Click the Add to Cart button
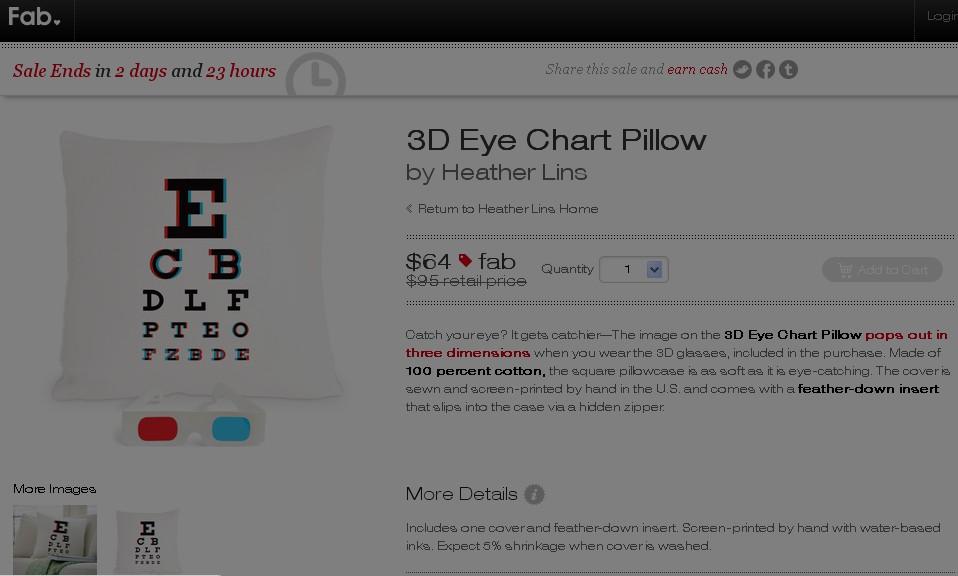The image size is (958, 576). [882, 269]
